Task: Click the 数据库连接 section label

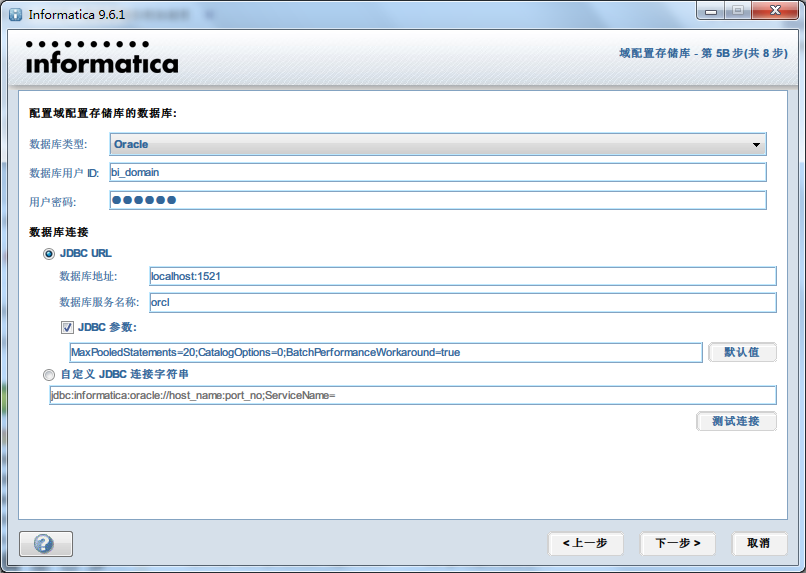Action: tap(59, 232)
